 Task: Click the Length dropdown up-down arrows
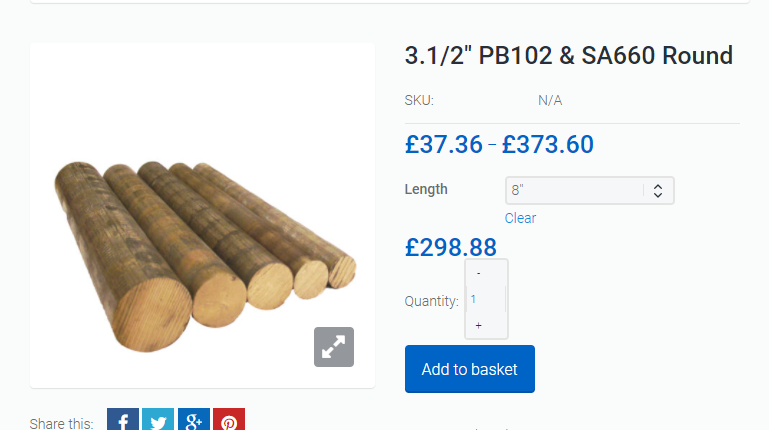[x=657, y=190]
